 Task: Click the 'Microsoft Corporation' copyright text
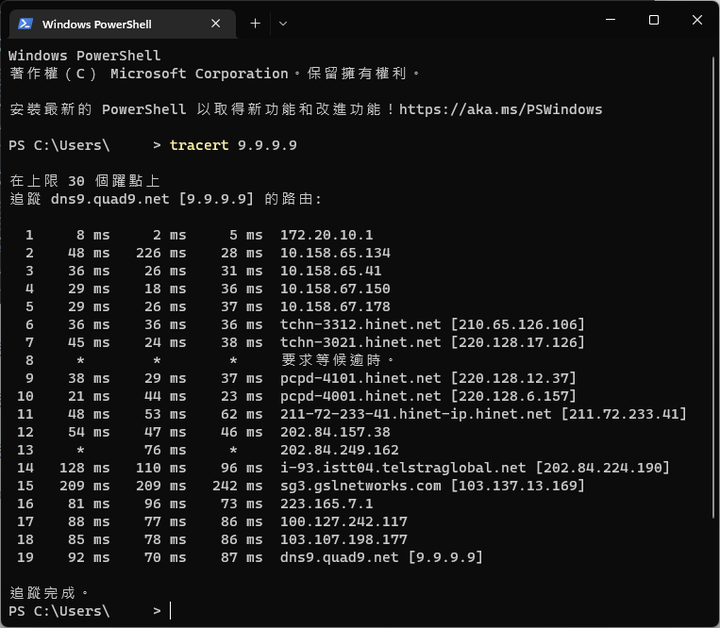(199, 73)
